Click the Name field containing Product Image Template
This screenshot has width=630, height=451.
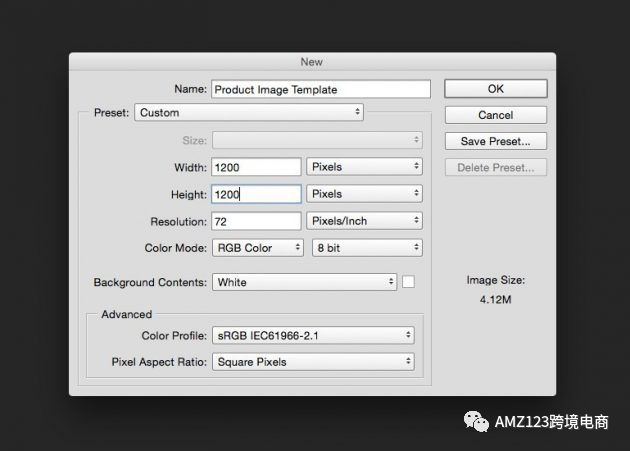pos(320,89)
